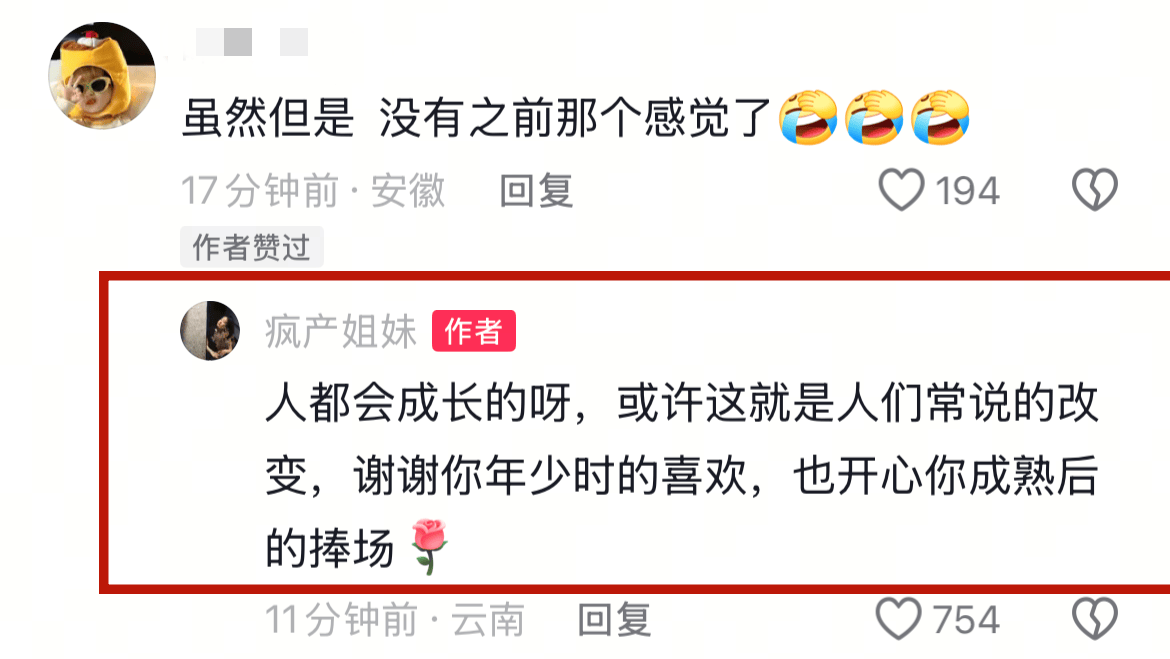The height and width of the screenshot is (659, 1170).
Task: Open the 疯产姐妹 username profile
Action: point(340,331)
